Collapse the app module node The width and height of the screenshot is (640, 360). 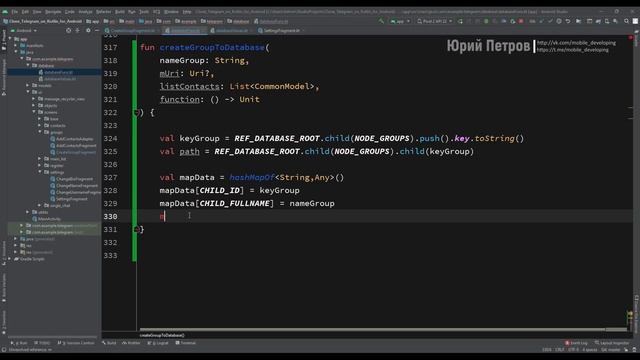pos(10,39)
